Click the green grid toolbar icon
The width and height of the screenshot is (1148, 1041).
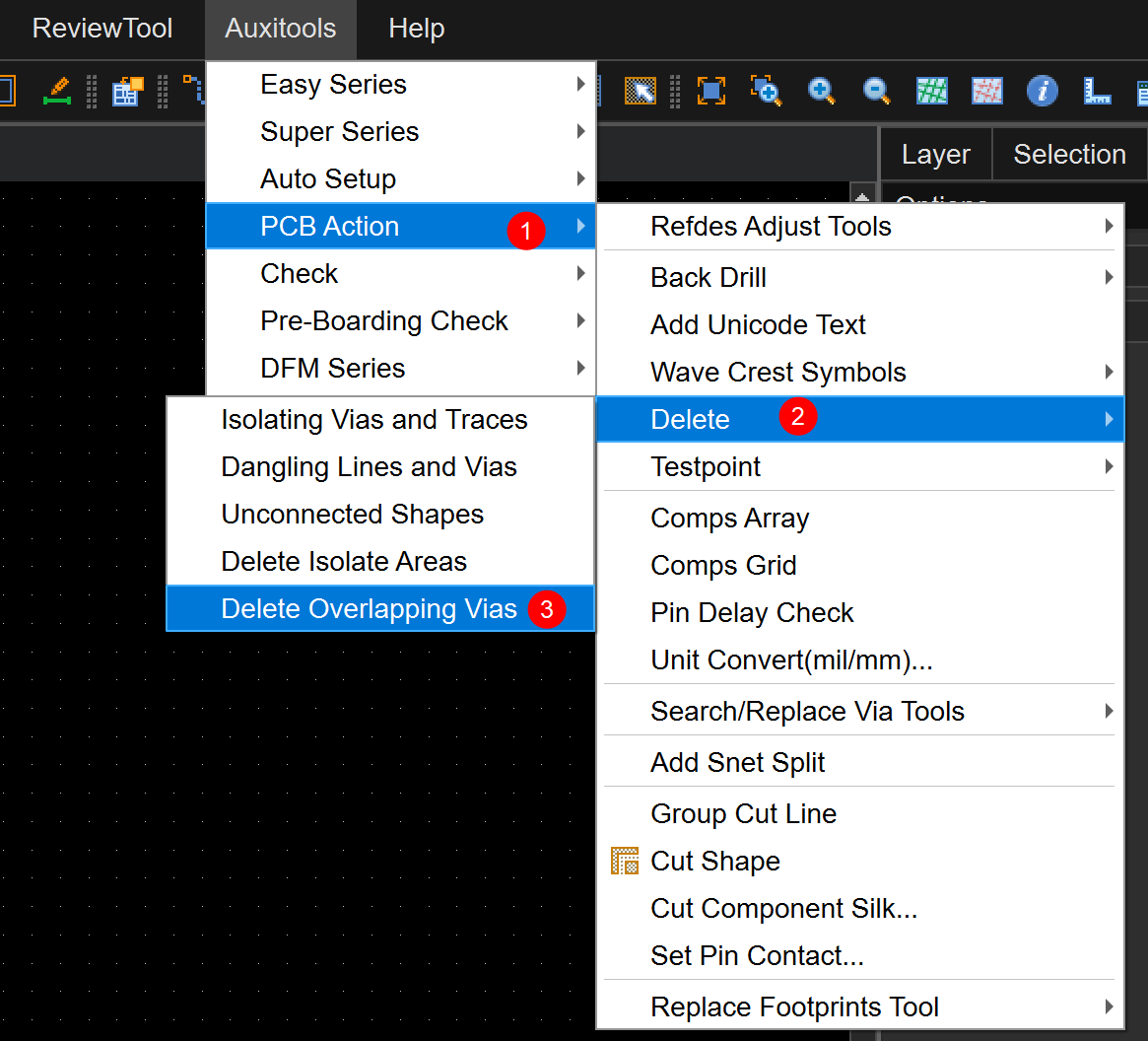(x=931, y=91)
